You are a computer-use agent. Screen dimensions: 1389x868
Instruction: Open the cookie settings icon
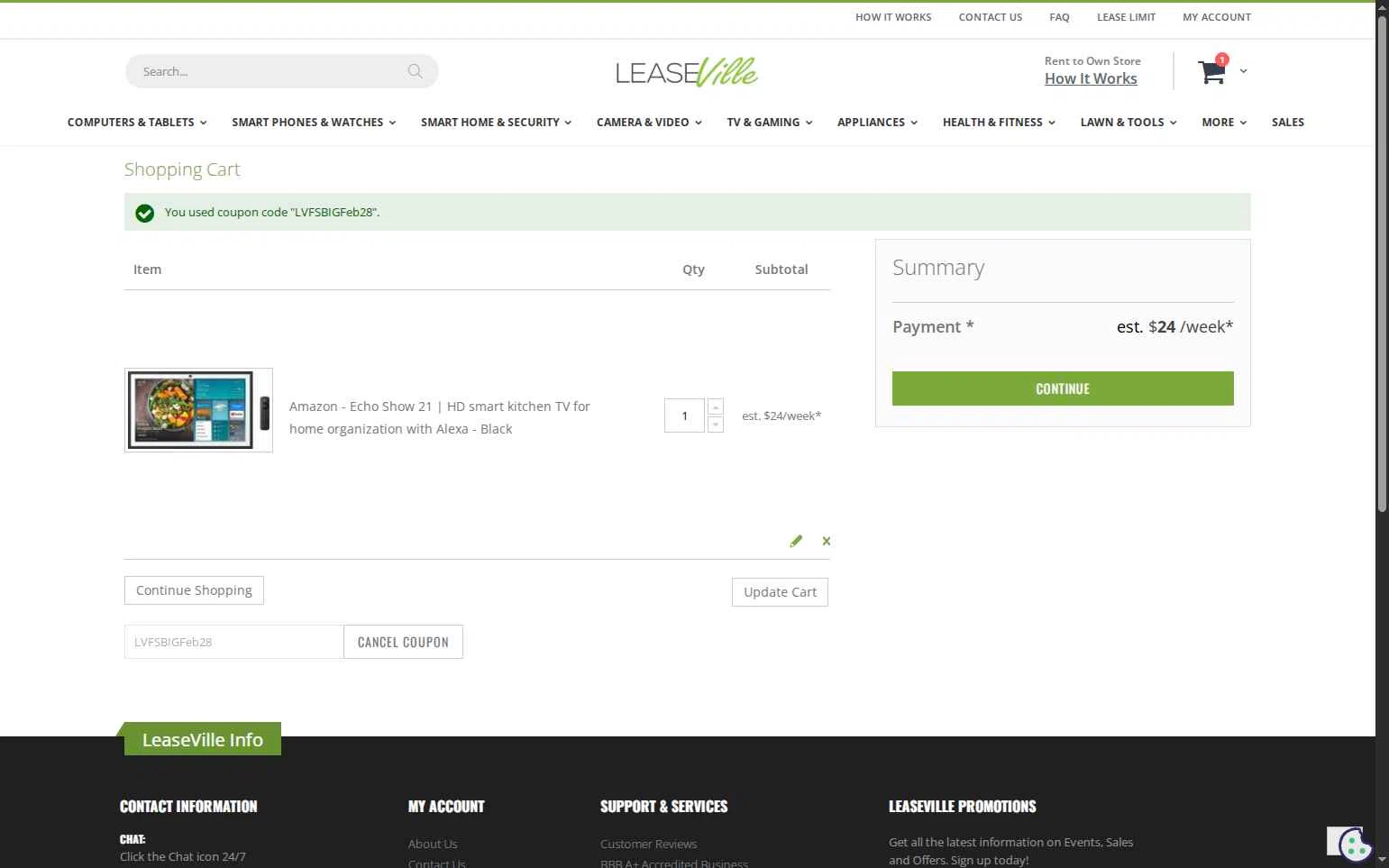(1355, 845)
